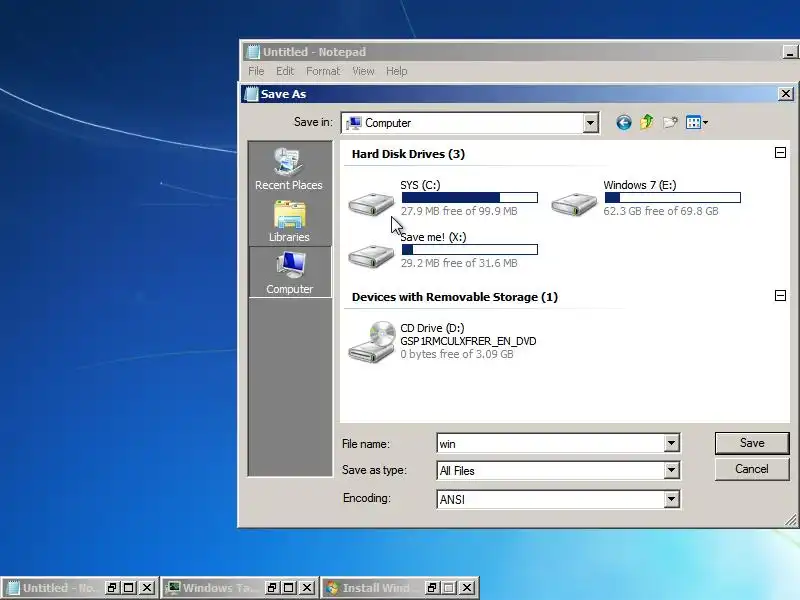Open Notepad View menu
The image size is (800, 600).
pyautogui.click(x=363, y=71)
